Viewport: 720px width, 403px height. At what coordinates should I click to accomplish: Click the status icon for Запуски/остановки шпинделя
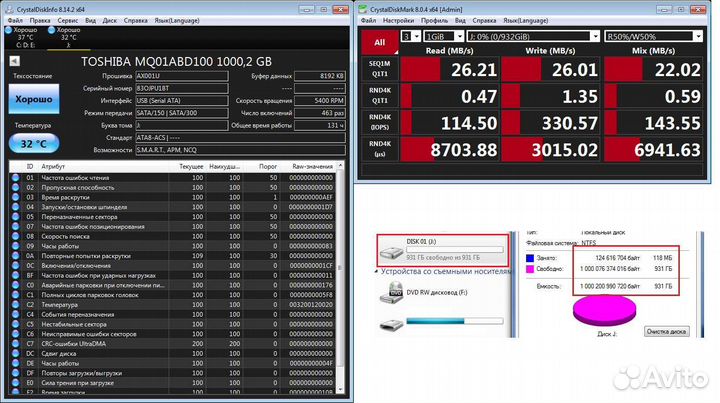coord(16,207)
